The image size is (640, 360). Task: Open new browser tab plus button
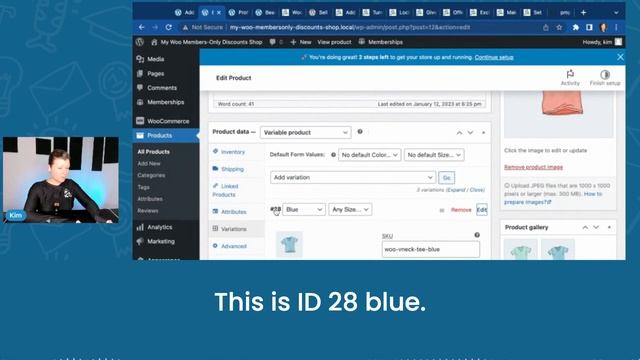pos(583,13)
